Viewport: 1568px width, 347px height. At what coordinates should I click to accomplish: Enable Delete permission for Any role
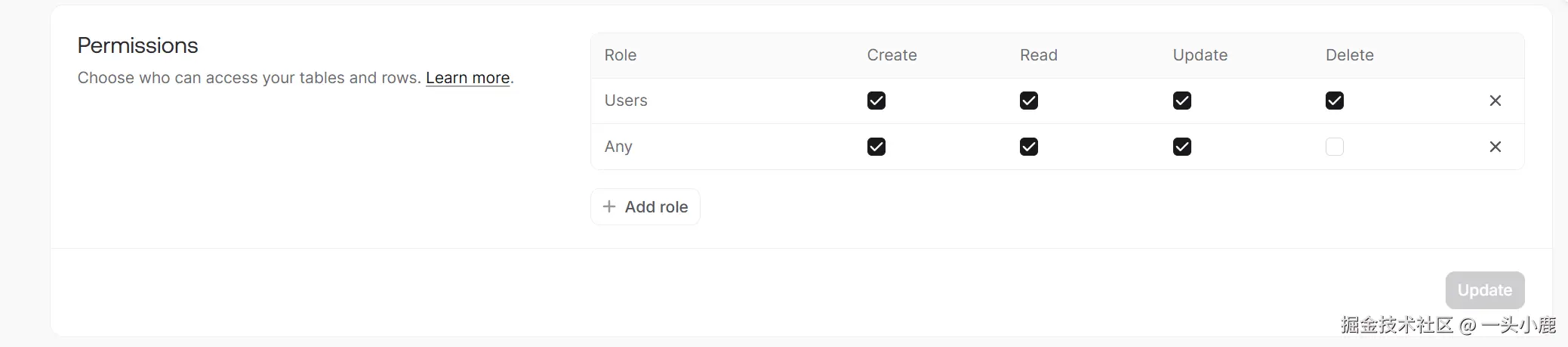(x=1334, y=147)
